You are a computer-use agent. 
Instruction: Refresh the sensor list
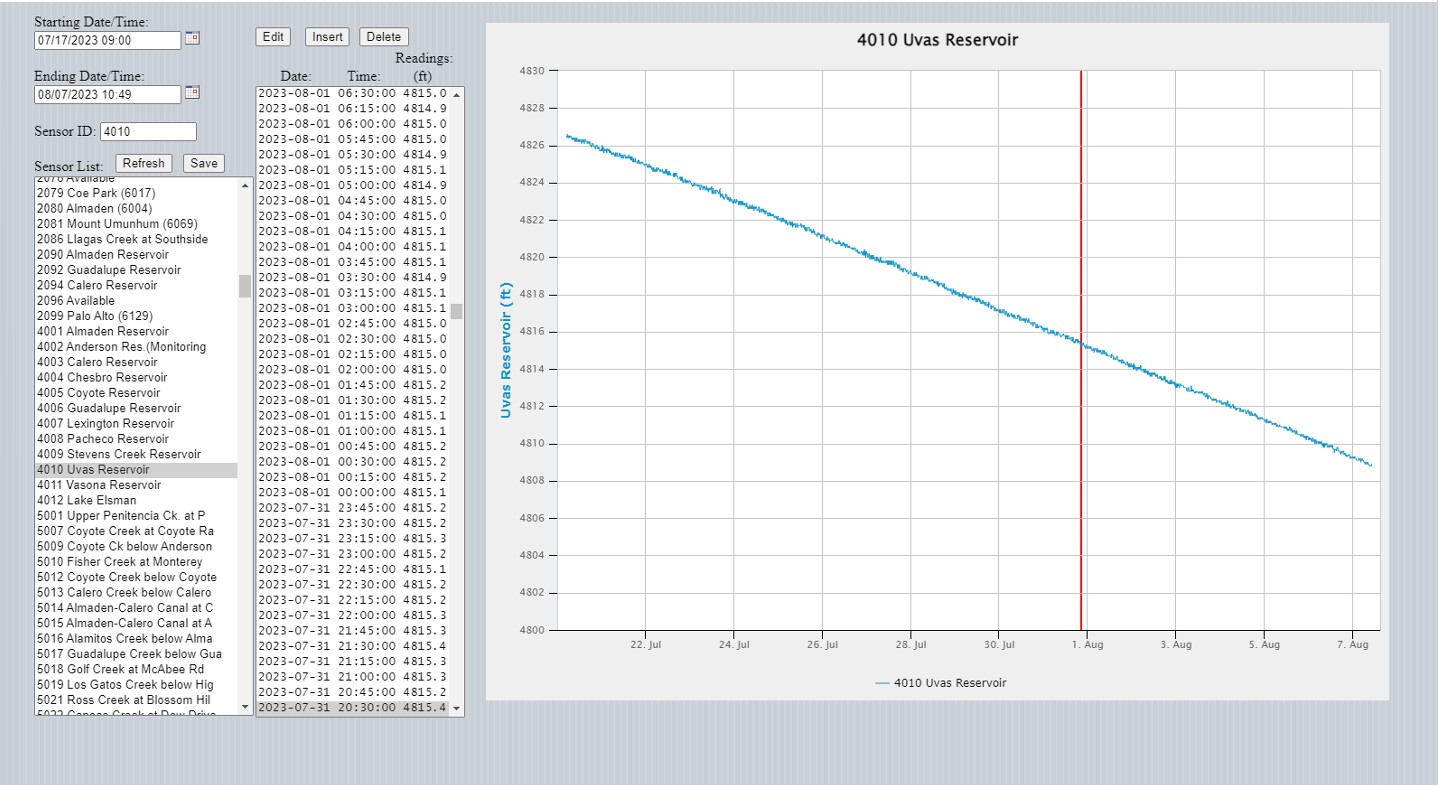(x=143, y=163)
